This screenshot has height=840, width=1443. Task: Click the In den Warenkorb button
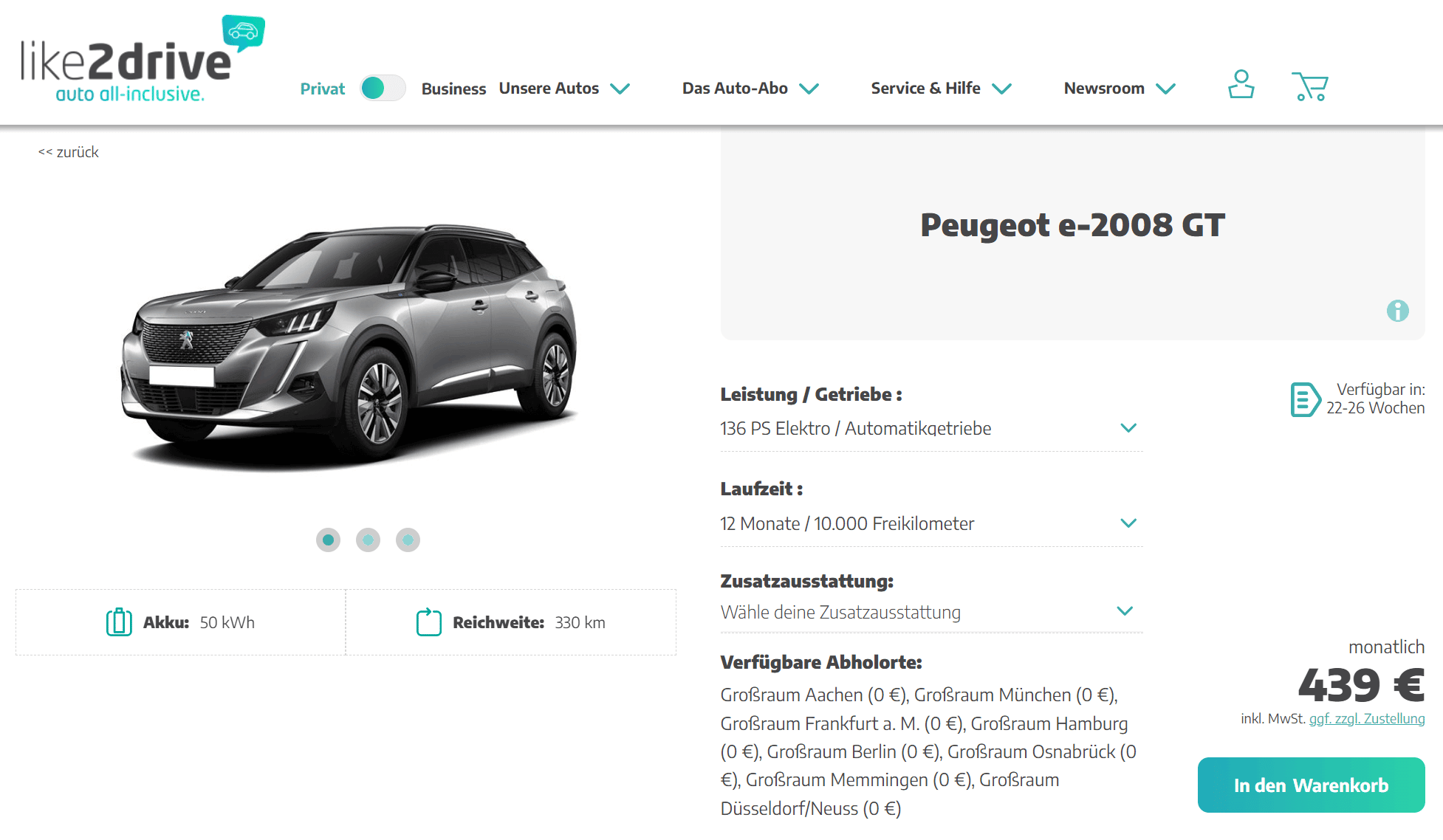pos(1311,785)
